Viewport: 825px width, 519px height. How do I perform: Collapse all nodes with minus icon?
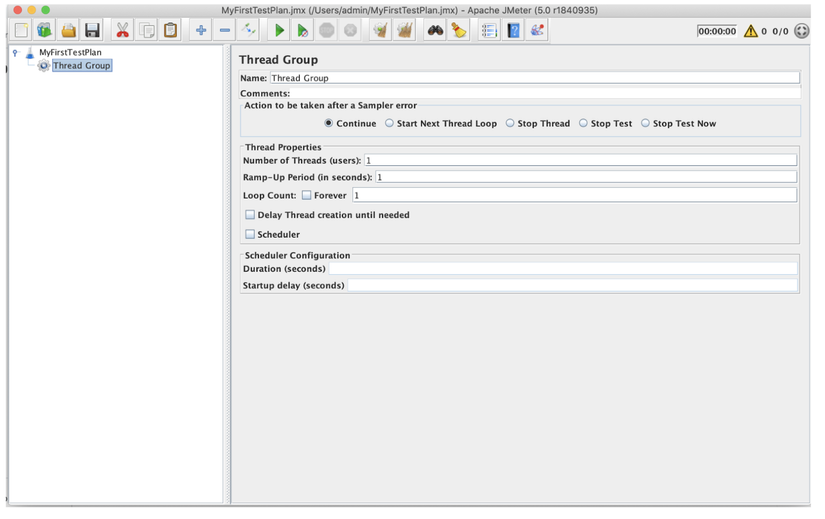(225, 31)
